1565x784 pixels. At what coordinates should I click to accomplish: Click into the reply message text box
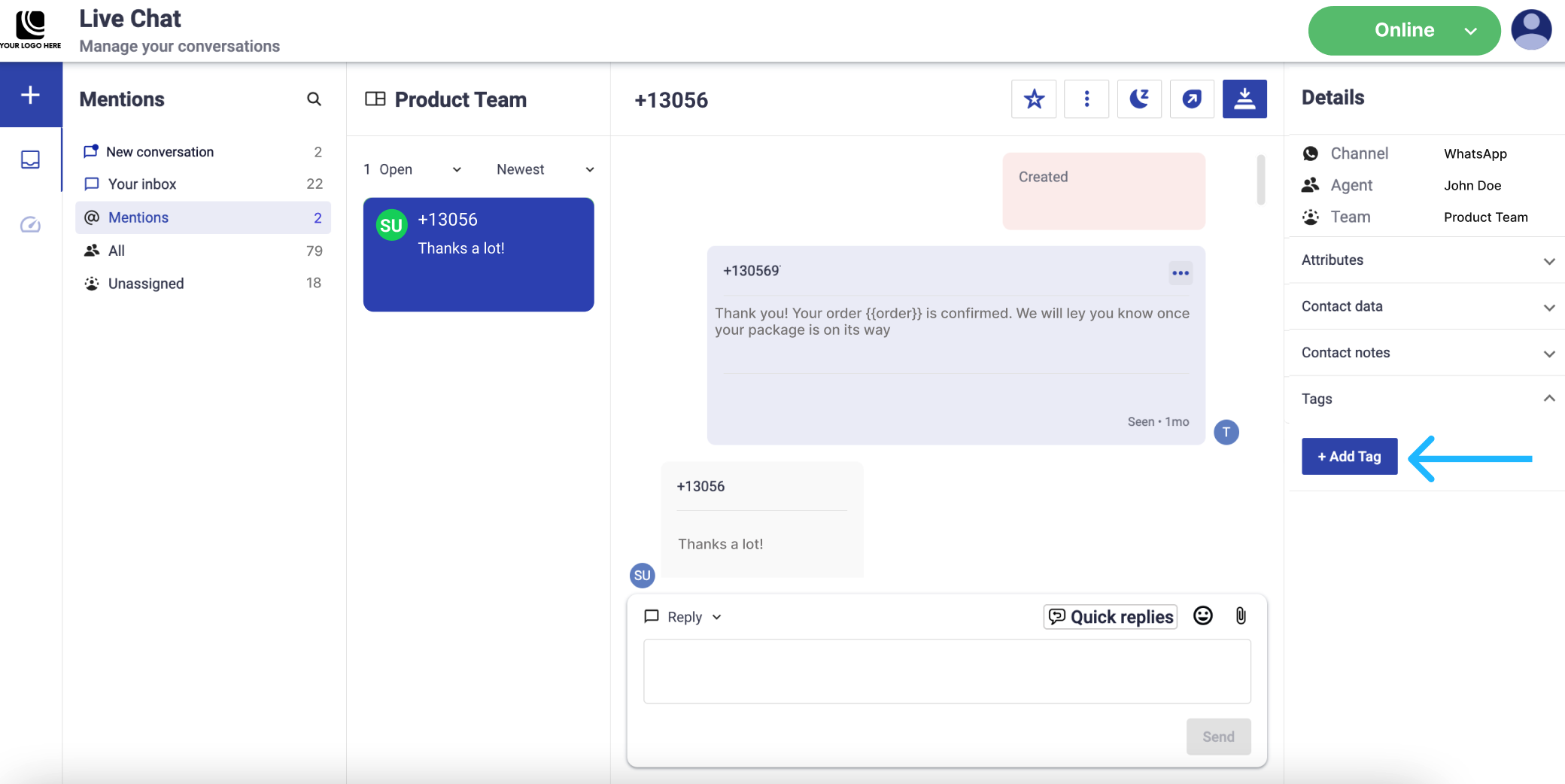click(947, 671)
